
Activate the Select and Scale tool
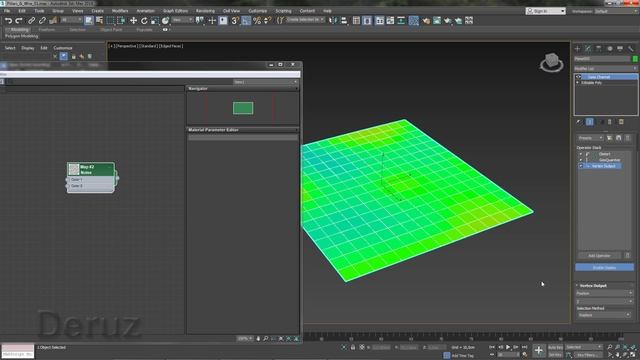[x=155, y=20]
